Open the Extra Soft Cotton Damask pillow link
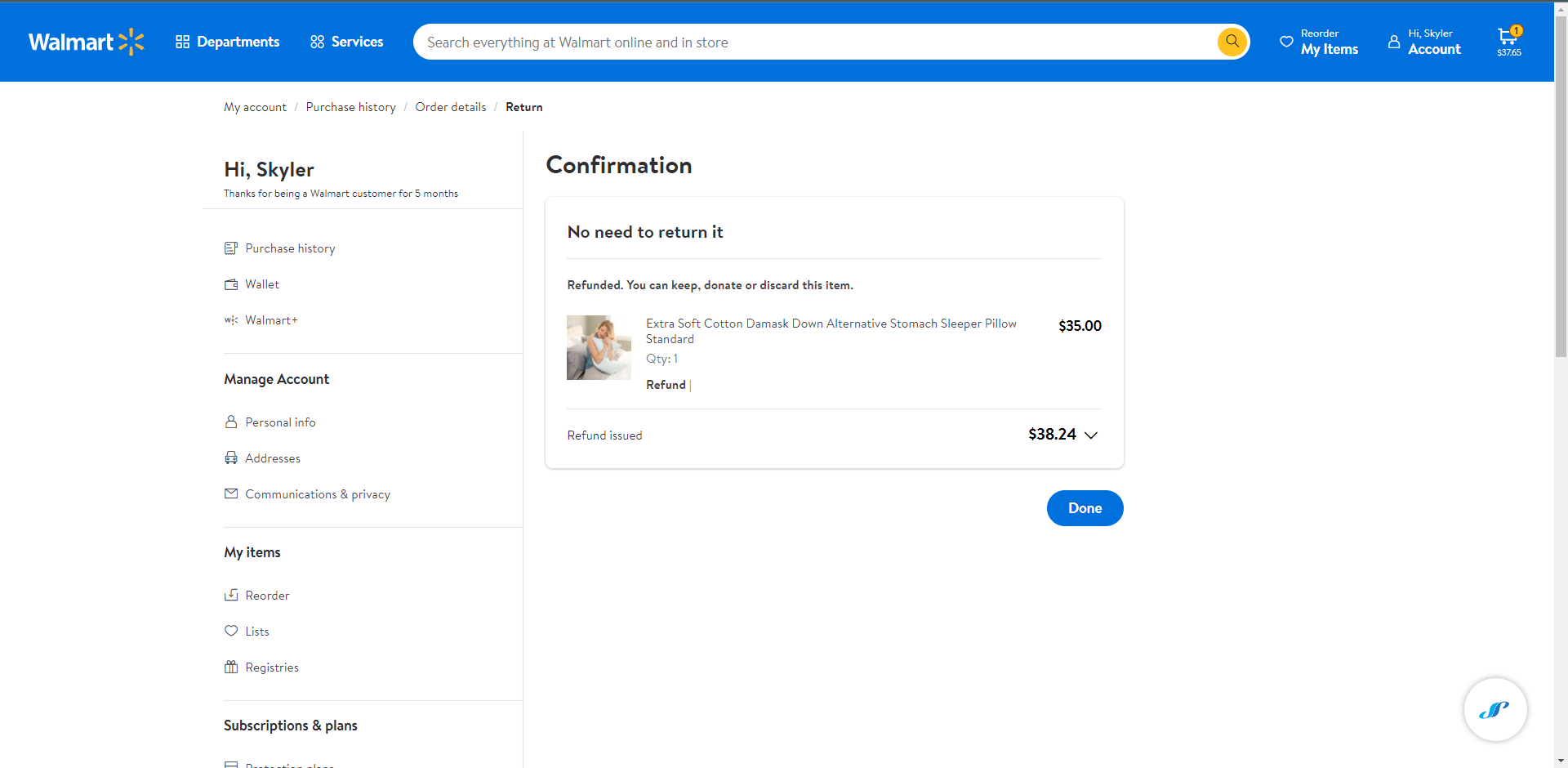The height and width of the screenshot is (768, 1568). [831, 331]
